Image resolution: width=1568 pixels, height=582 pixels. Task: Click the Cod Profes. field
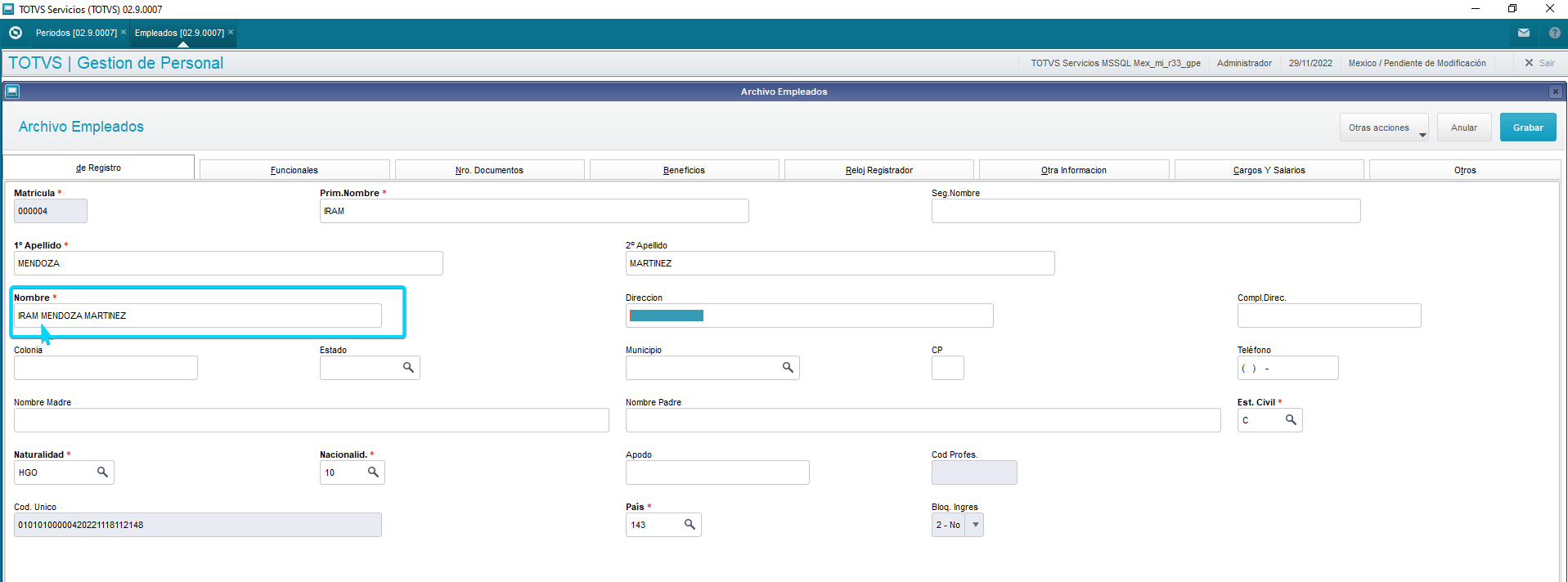coord(974,472)
